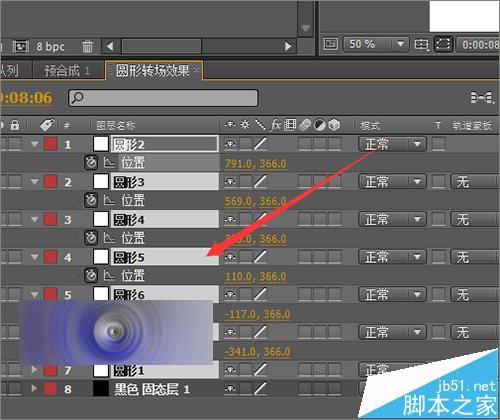Click the 3D layer cube header icon
Viewport: 500px width, 420px height.
click(x=334, y=125)
